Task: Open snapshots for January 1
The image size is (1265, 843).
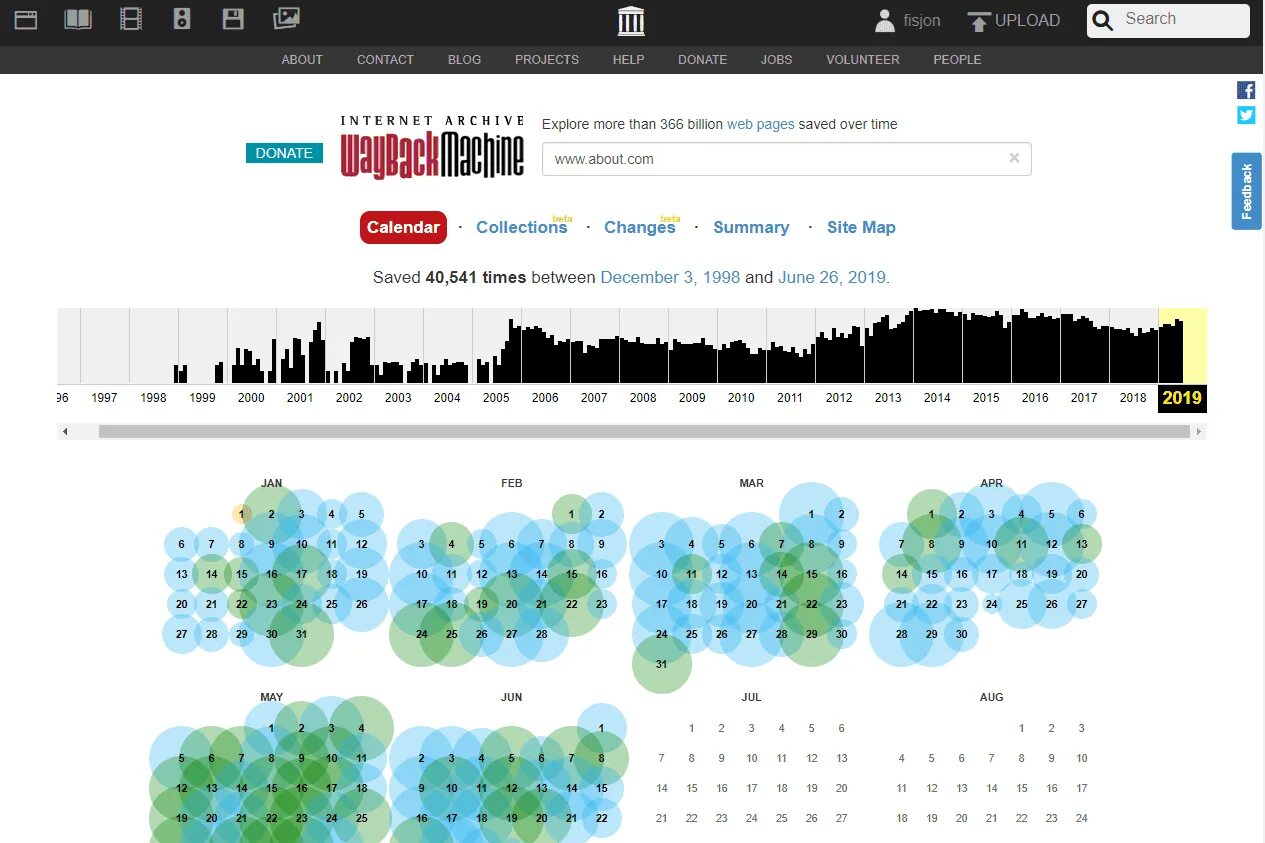Action: [242, 514]
